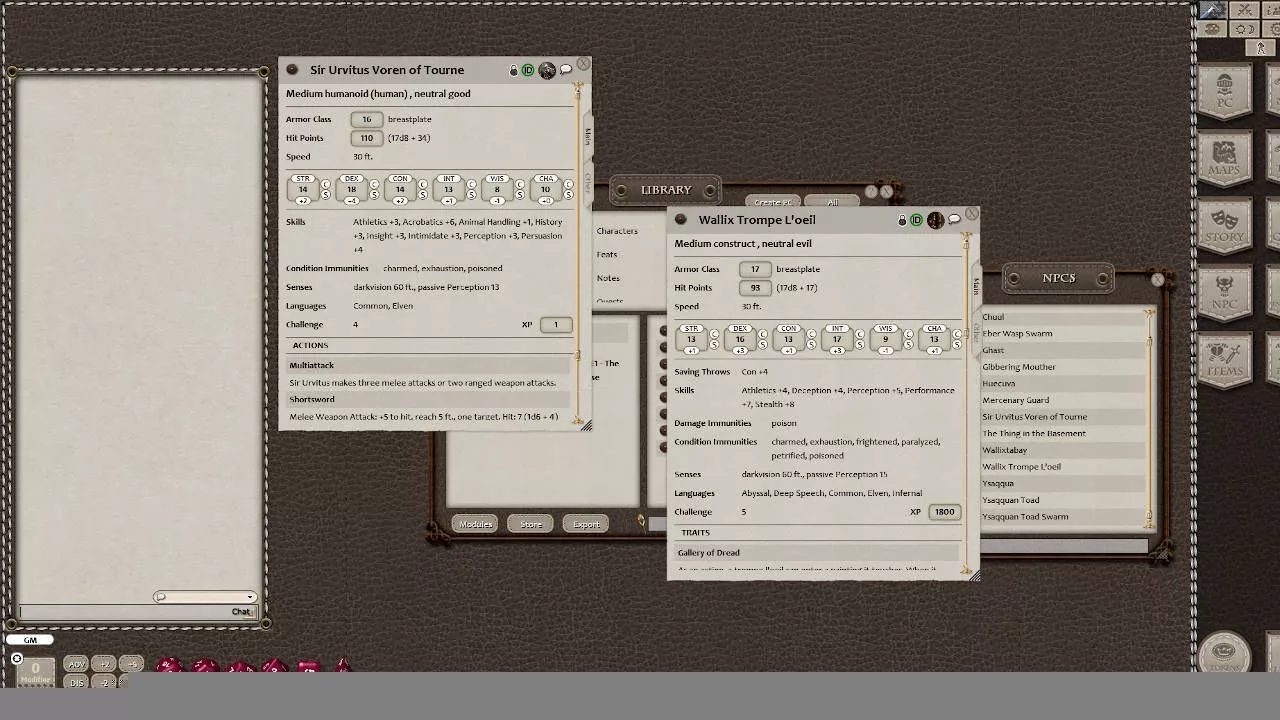Open the PC sidebar banner
This screenshot has width=1280, height=720.
pyautogui.click(x=1225, y=92)
